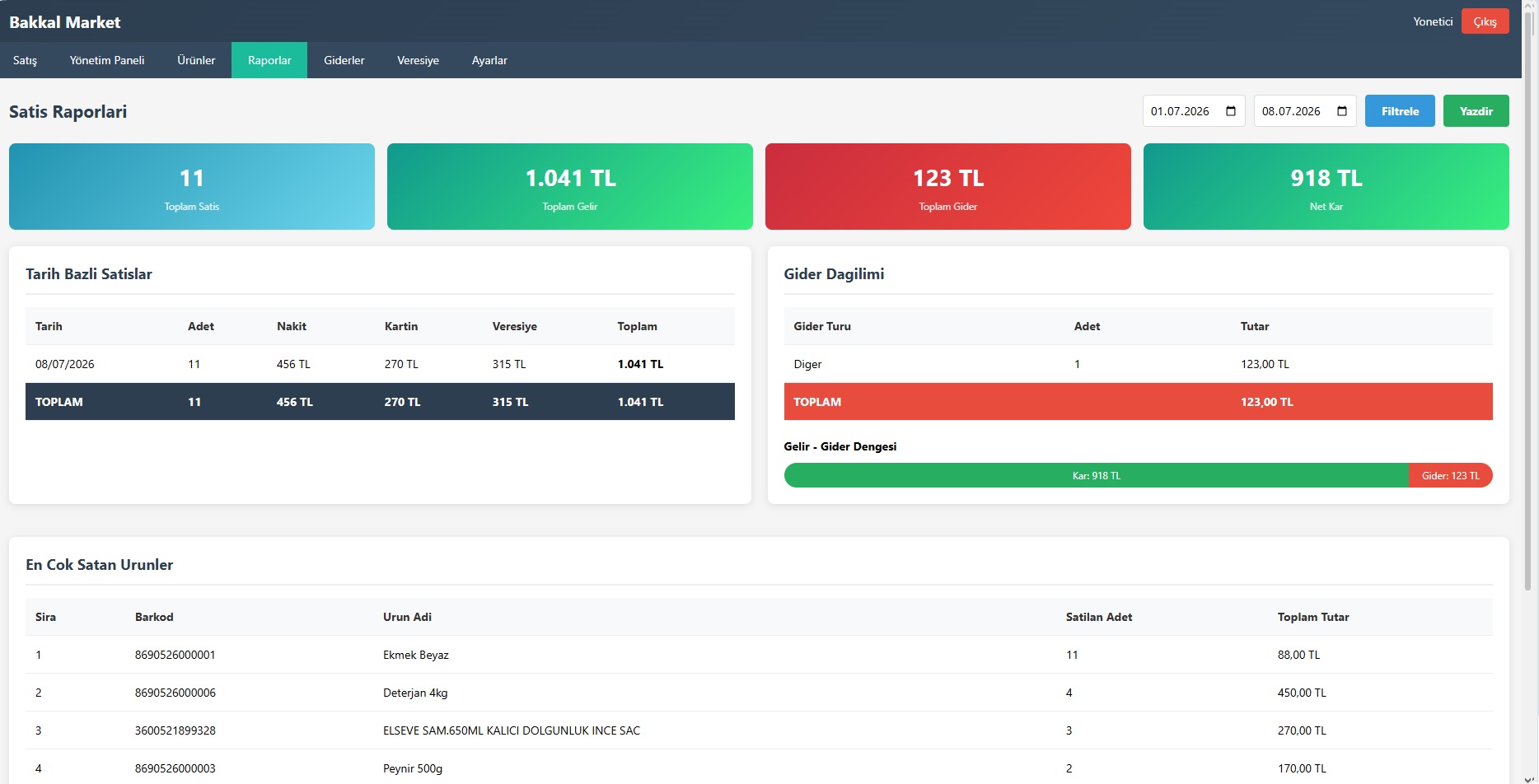Viewport: 1539px width, 784px height.
Task: Open calendar icon in start date field
Action: click(x=1231, y=111)
